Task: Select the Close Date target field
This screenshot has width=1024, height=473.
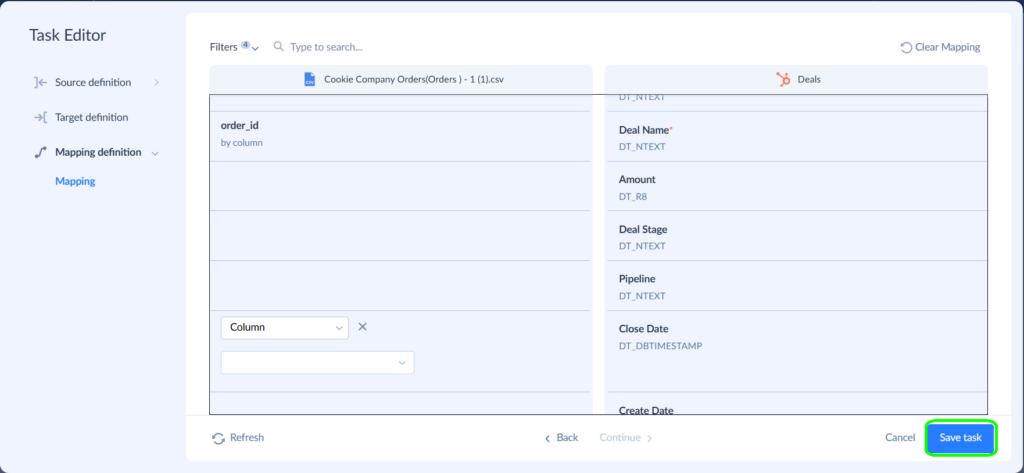Action: tap(797, 351)
